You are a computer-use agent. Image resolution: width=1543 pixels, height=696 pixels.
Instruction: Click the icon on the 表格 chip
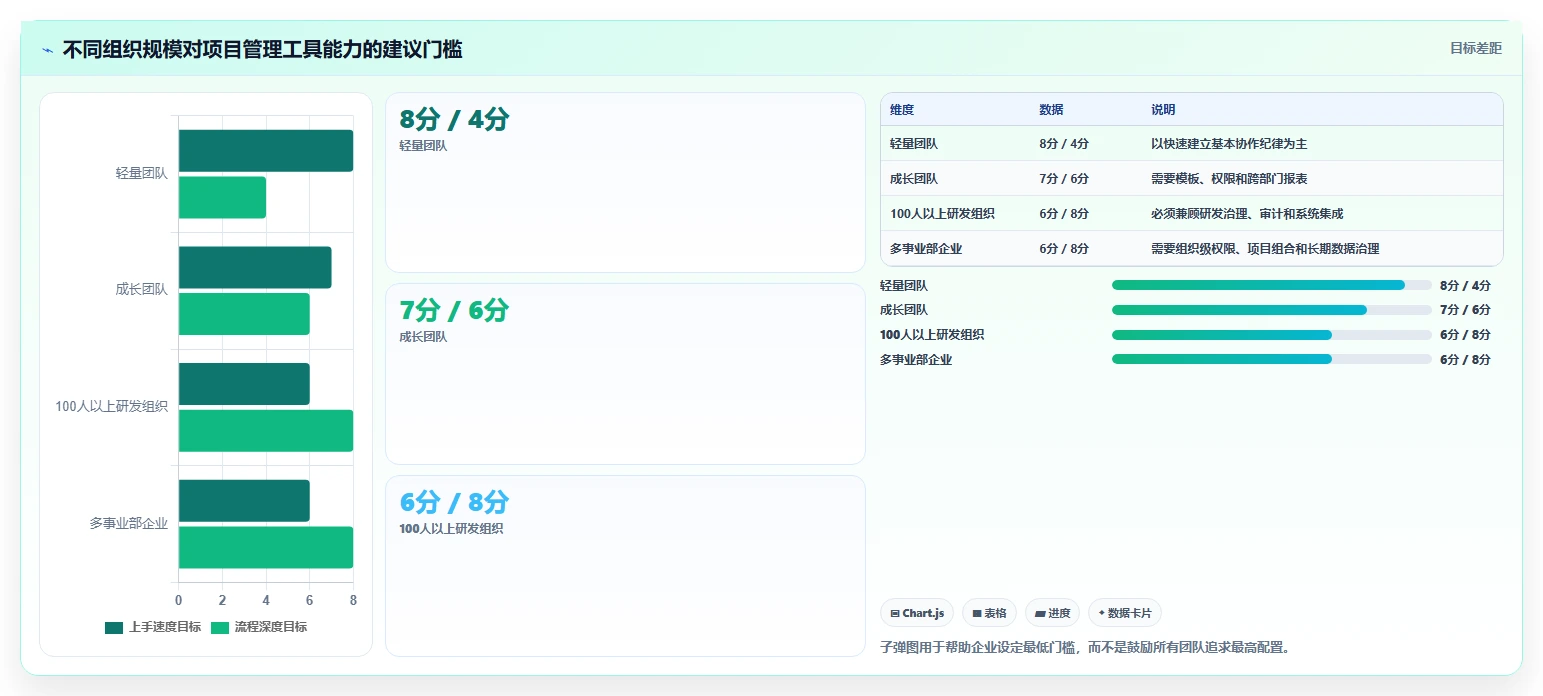(x=977, y=613)
